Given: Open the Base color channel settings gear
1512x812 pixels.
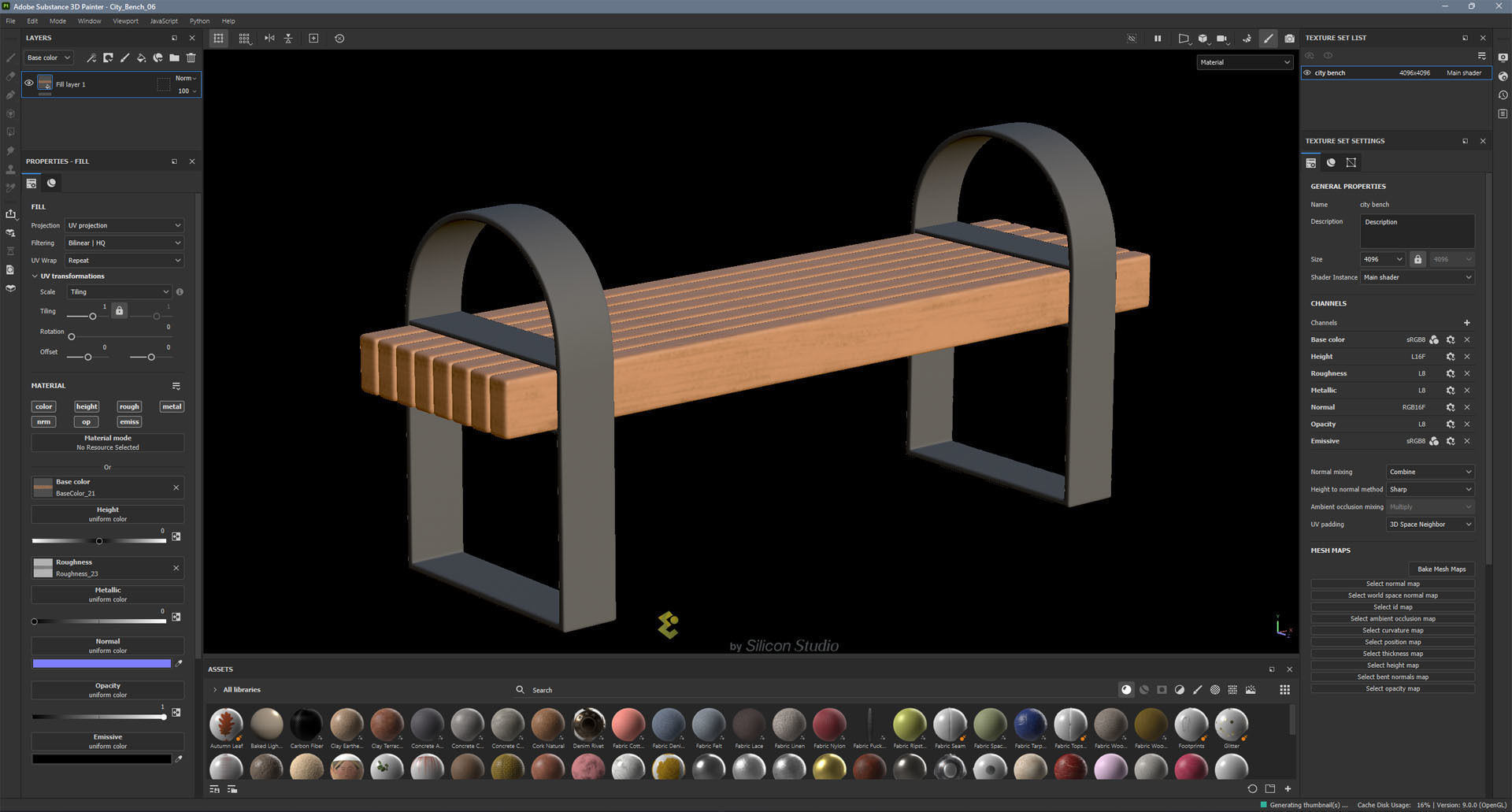Looking at the screenshot, I should 1450,340.
